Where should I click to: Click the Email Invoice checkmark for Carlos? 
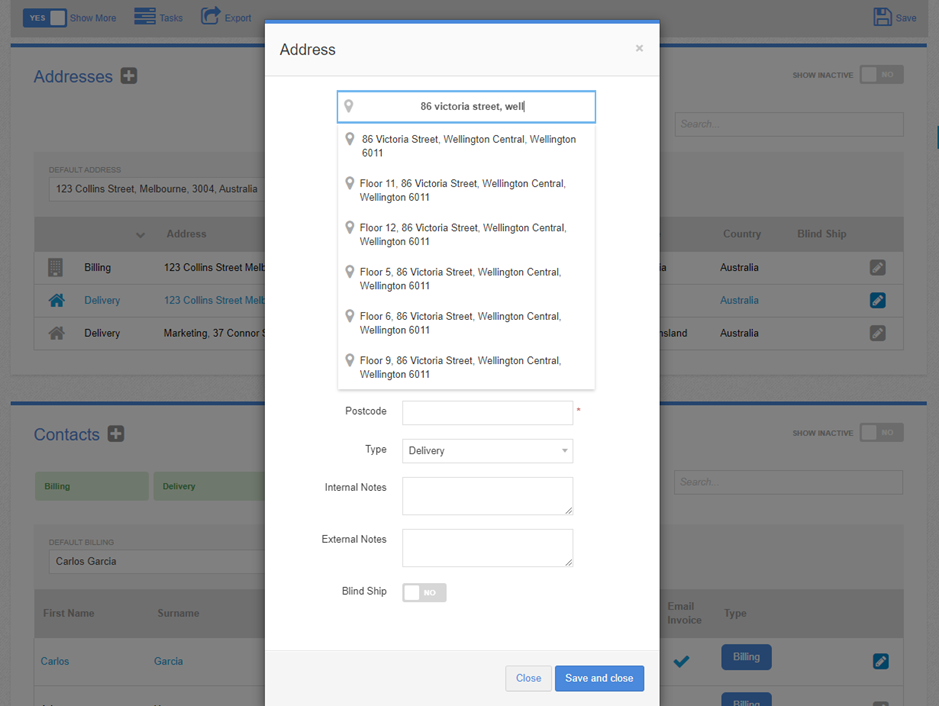coord(681,661)
